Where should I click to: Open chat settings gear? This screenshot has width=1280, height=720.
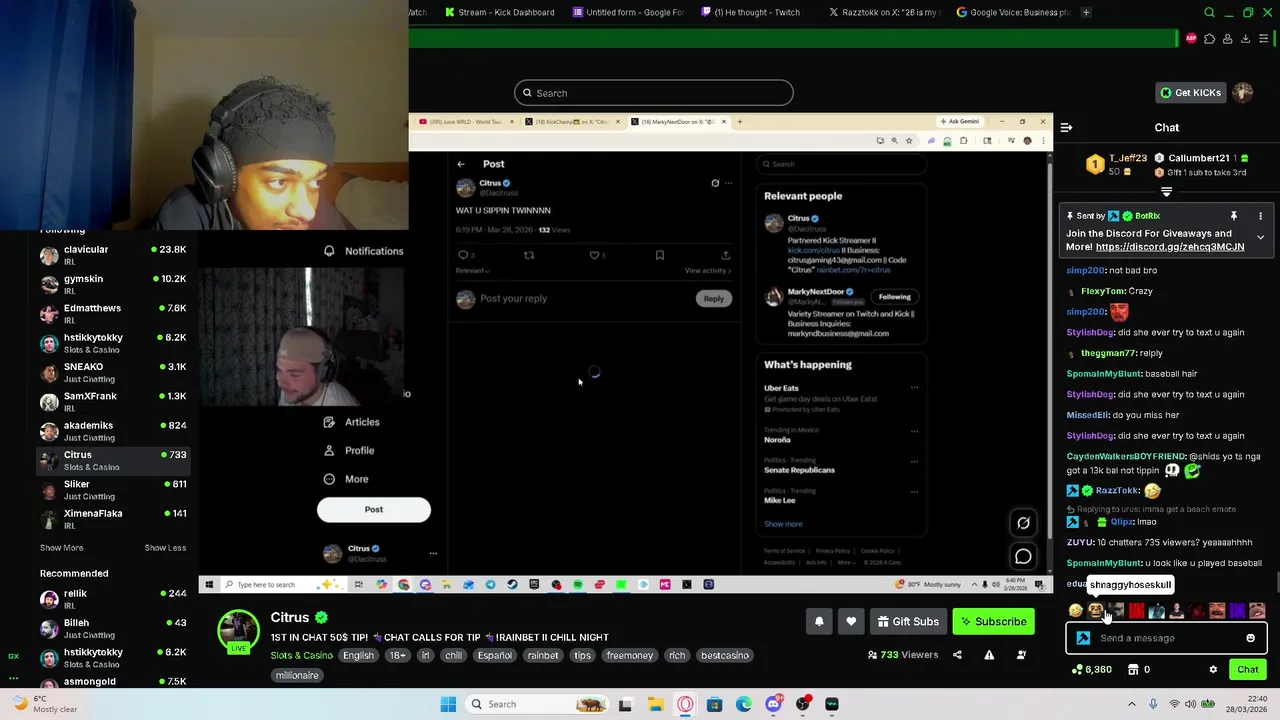(1213, 670)
